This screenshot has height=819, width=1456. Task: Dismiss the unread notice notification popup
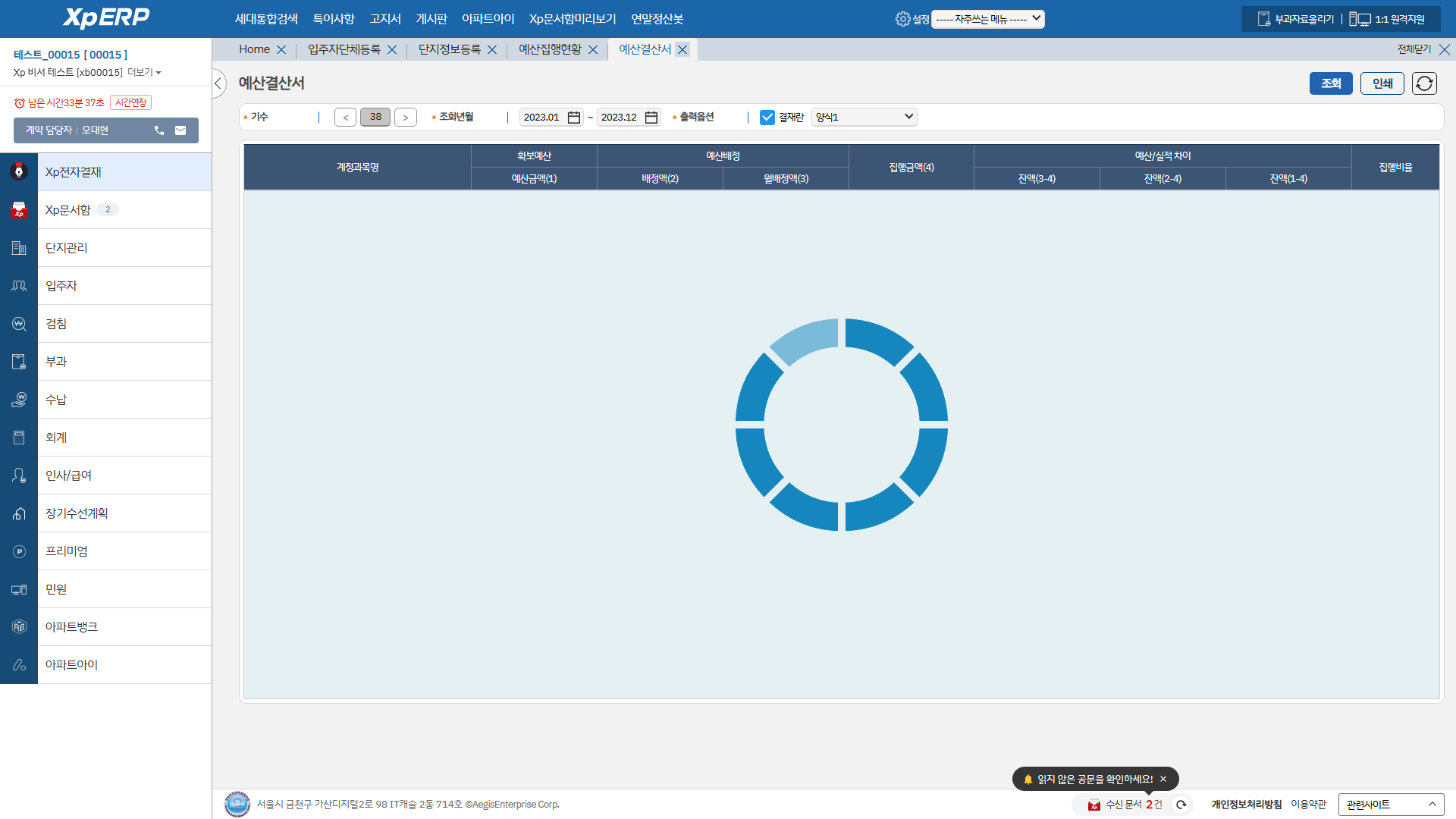(1163, 779)
